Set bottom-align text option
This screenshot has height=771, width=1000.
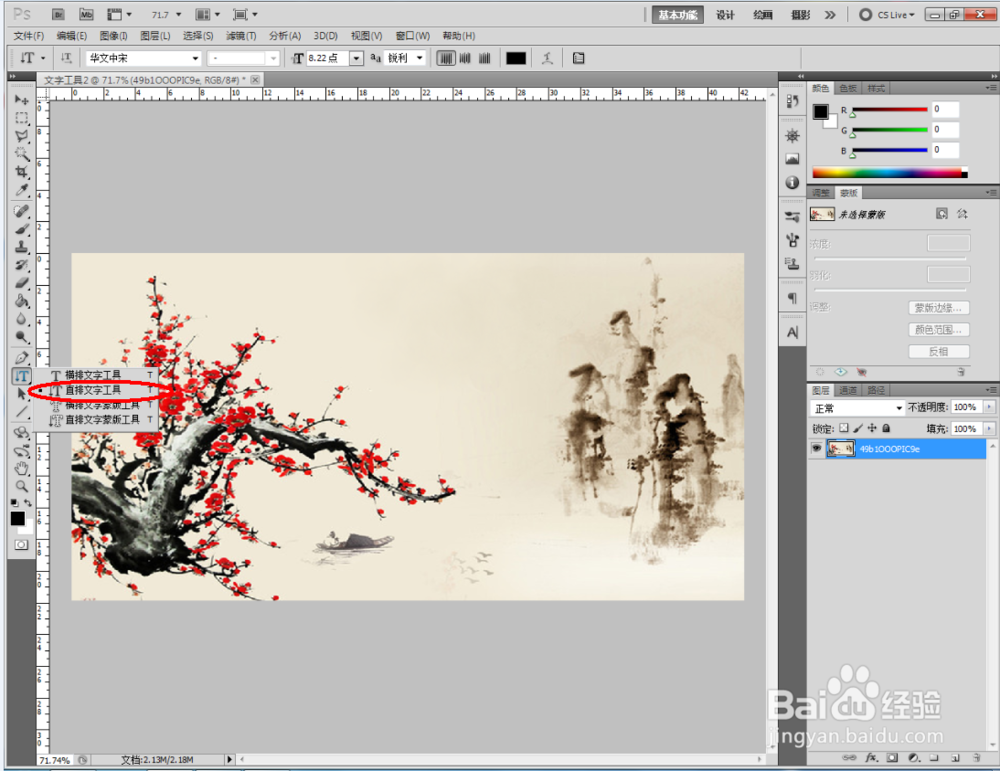point(485,58)
